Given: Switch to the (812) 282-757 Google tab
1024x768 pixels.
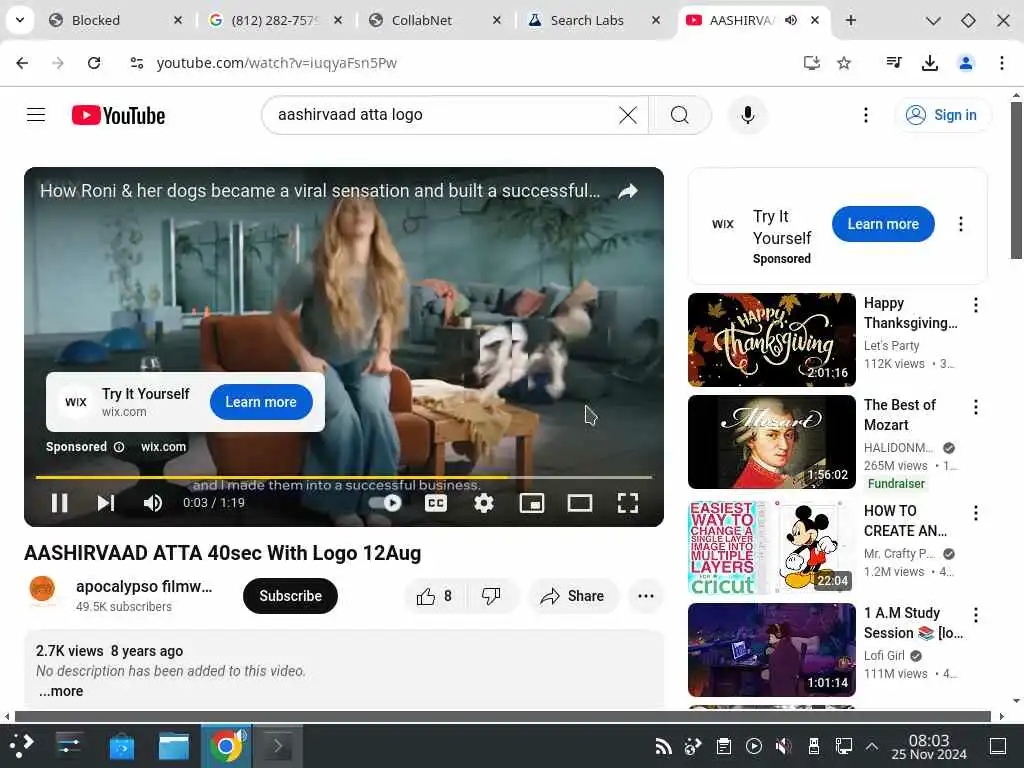Looking at the screenshot, I should [275, 20].
